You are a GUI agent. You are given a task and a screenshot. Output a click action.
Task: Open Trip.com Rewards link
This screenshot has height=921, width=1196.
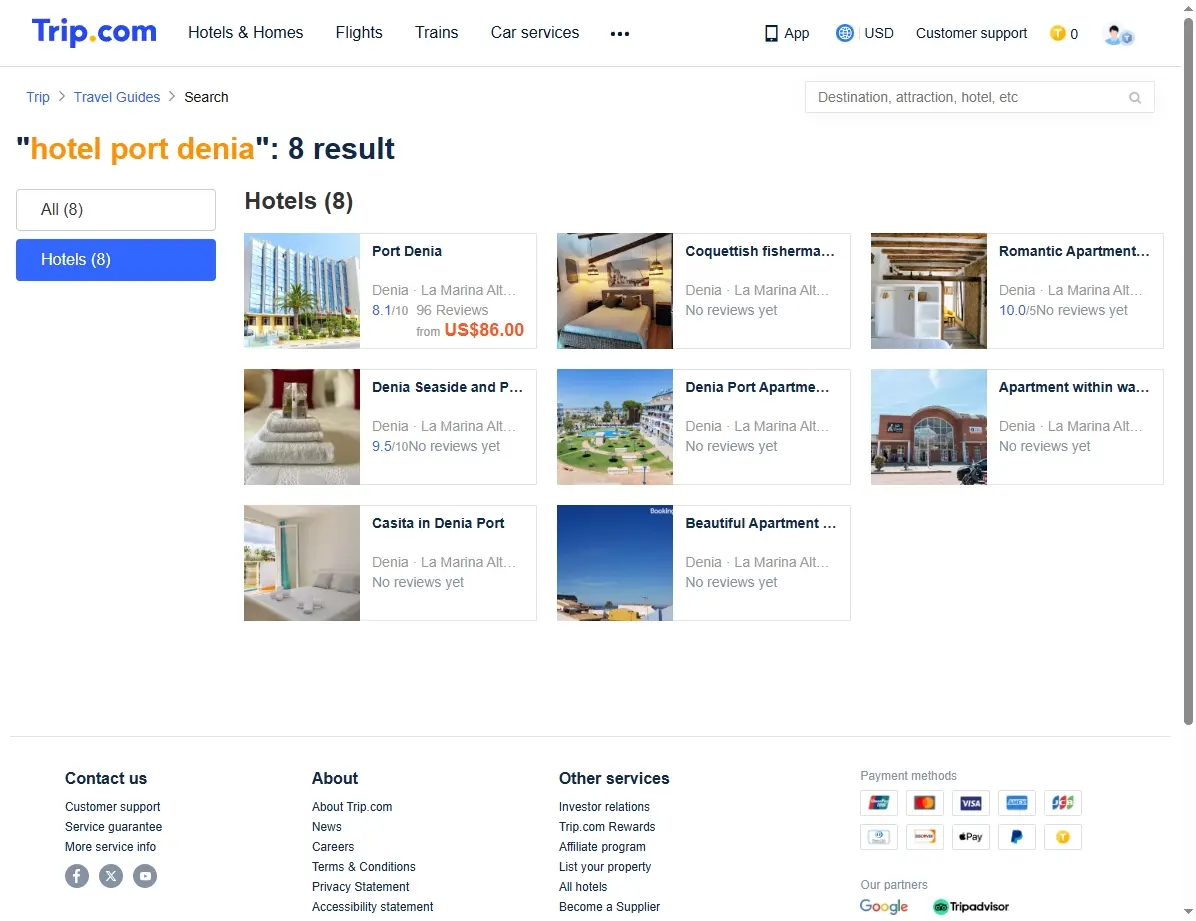tap(607, 827)
